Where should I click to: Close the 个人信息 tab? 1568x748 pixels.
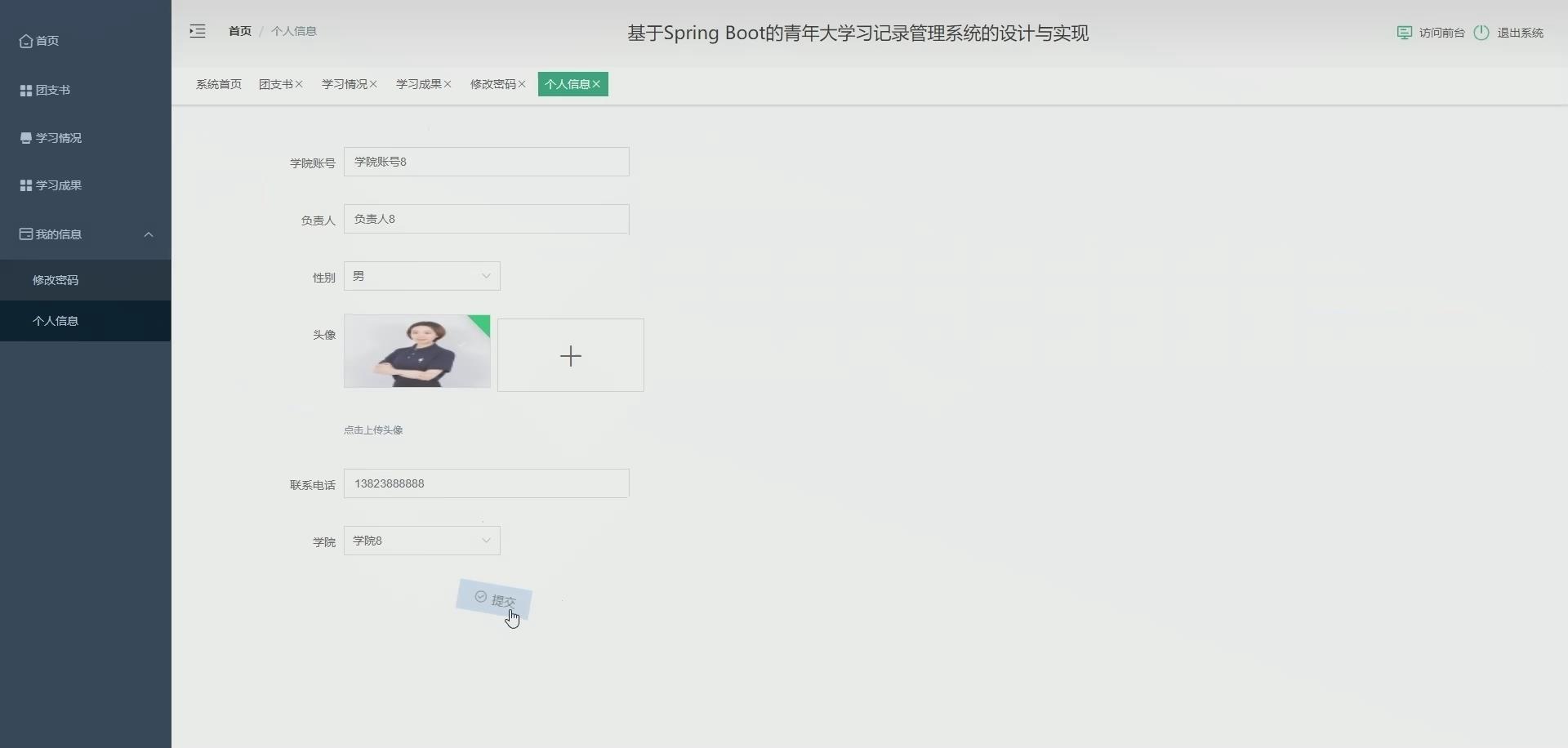[x=596, y=84]
